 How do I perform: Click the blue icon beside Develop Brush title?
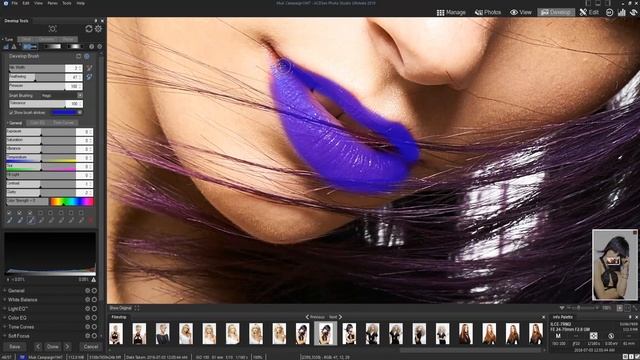click(x=87, y=56)
